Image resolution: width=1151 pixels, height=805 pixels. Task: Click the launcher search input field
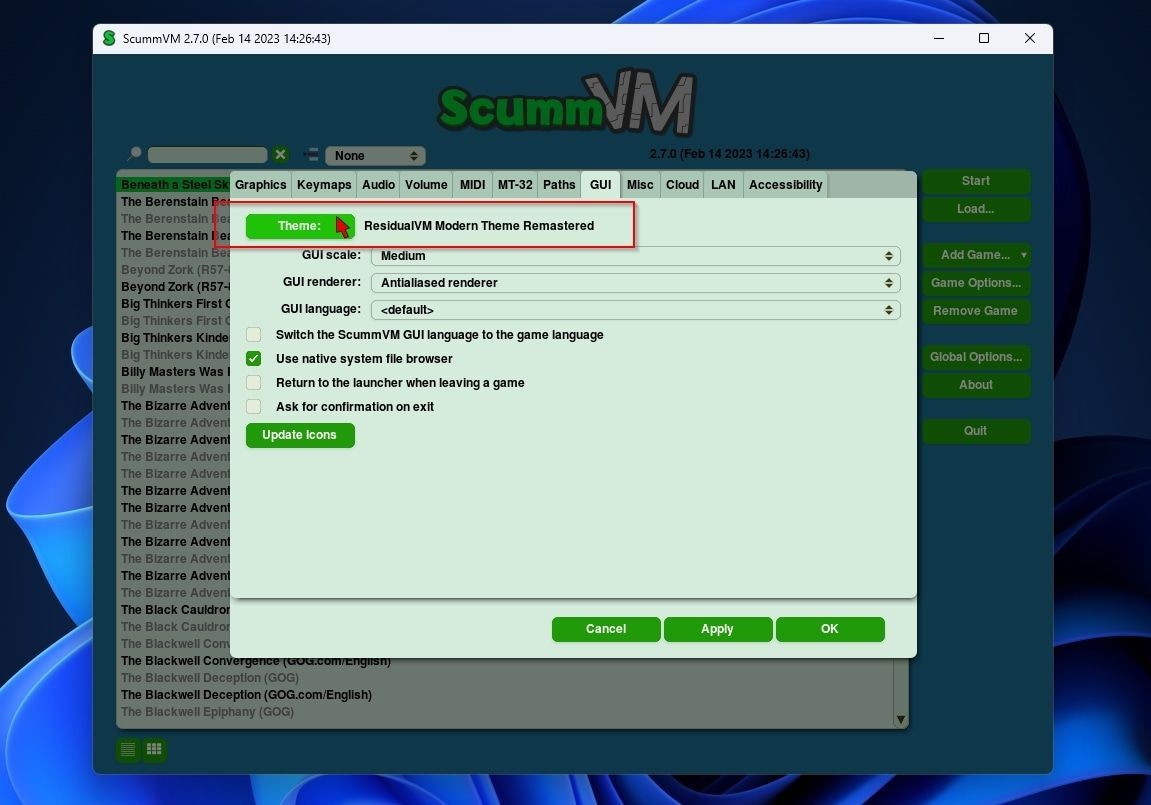click(208, 155)
